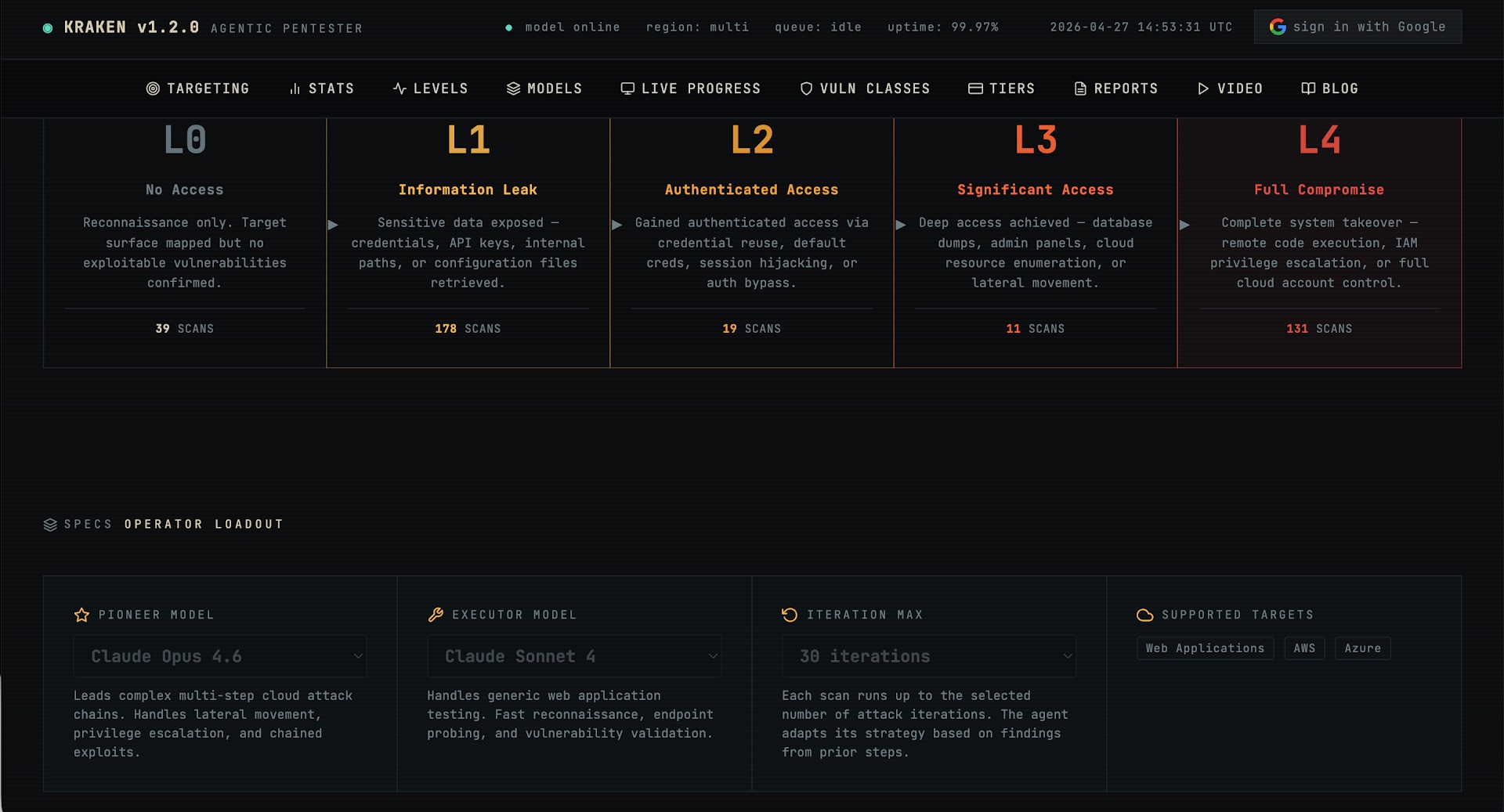
Task: Click the Levels pulse icon
Action: coord(399,88)
